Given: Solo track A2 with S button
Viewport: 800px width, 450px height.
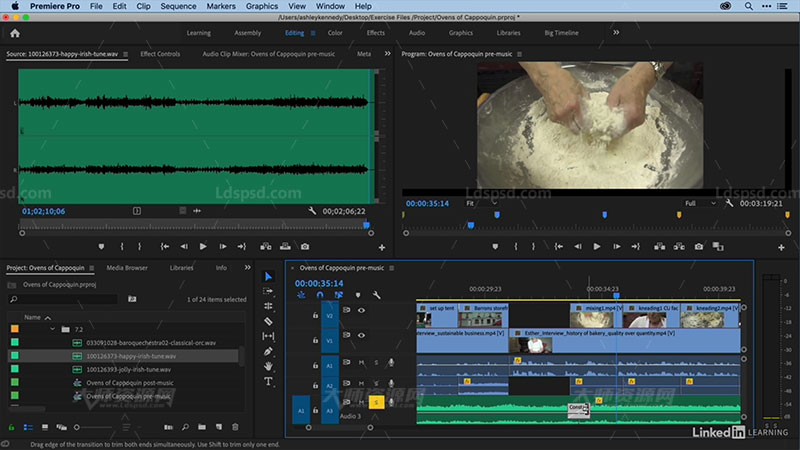Looking at the screenshot, I should click(376, 383).
